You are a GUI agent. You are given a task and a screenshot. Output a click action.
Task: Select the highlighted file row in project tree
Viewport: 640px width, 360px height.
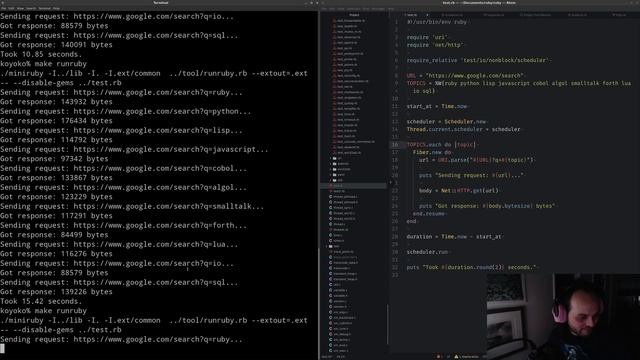pyautogui.click(x=353, y=185)
